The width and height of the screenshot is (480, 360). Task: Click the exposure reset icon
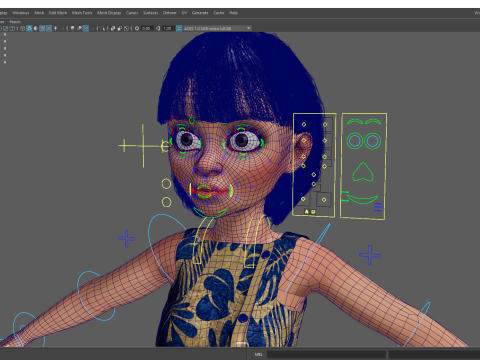pyautogui.click(x=137, y=28)
